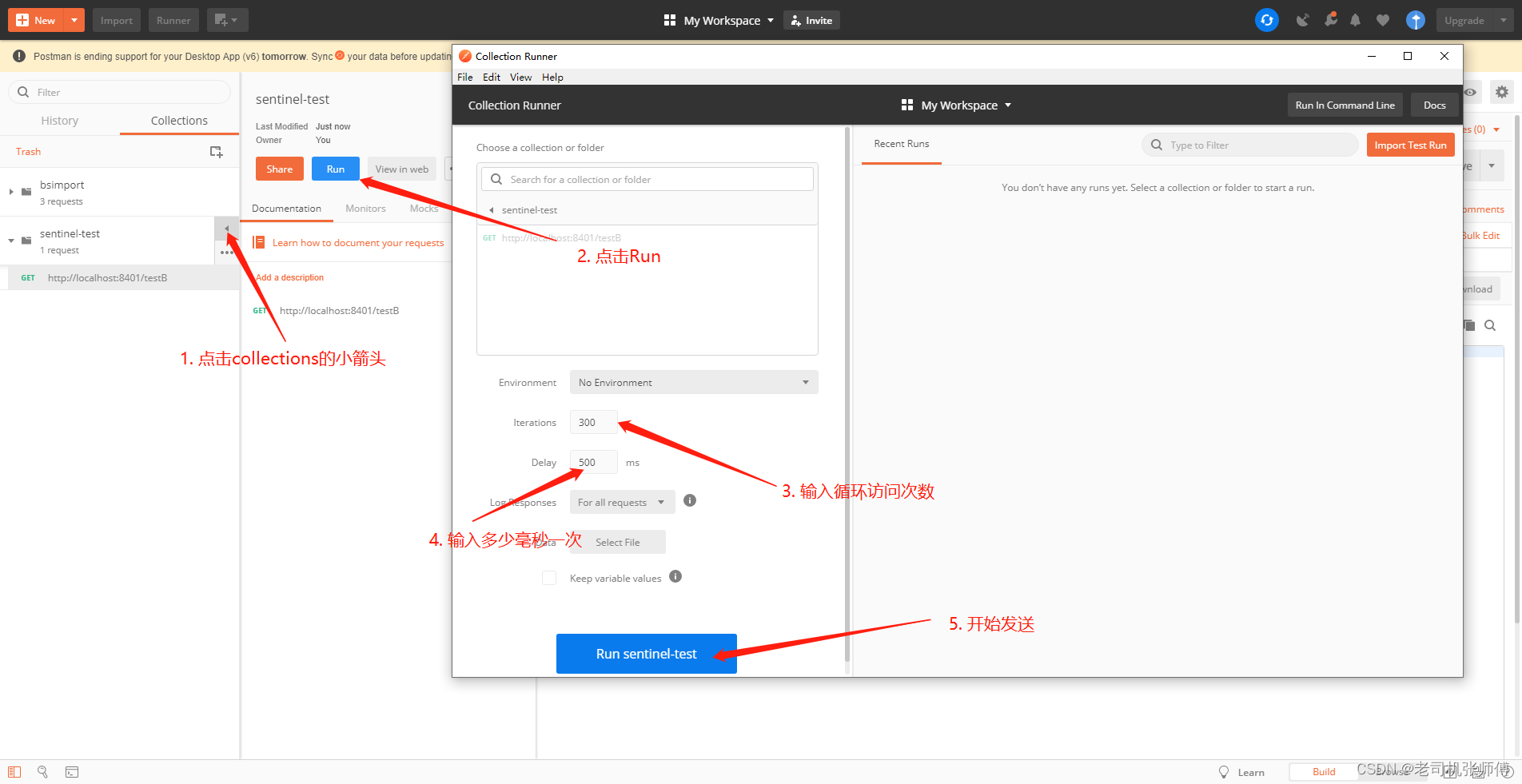1522x784 pixels.
Task: Click the new window icon in toolbar
Action: coord(227,20)
